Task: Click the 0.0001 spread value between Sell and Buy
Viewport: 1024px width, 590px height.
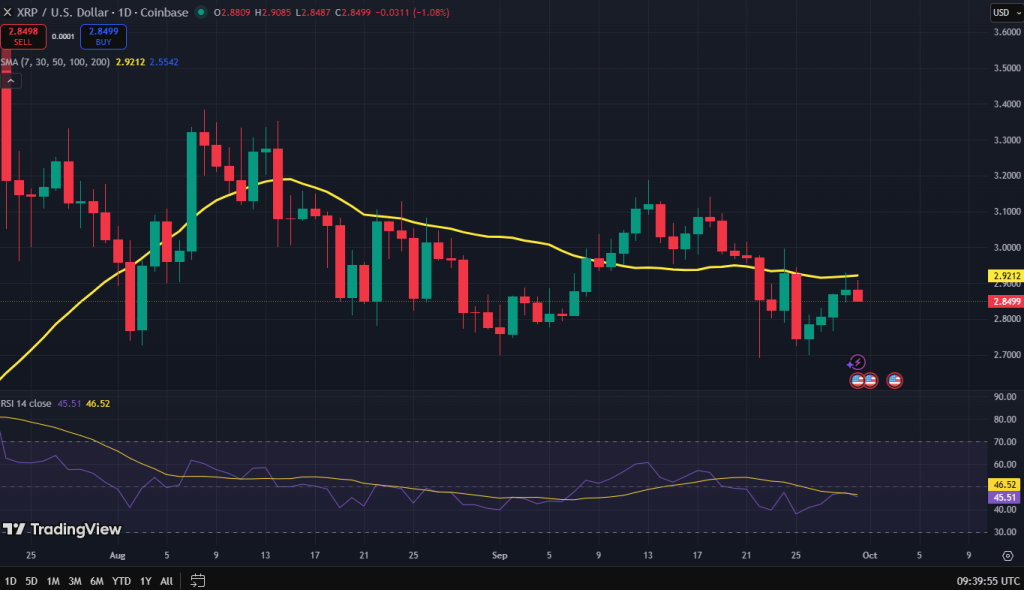Action: coord(63,37)
